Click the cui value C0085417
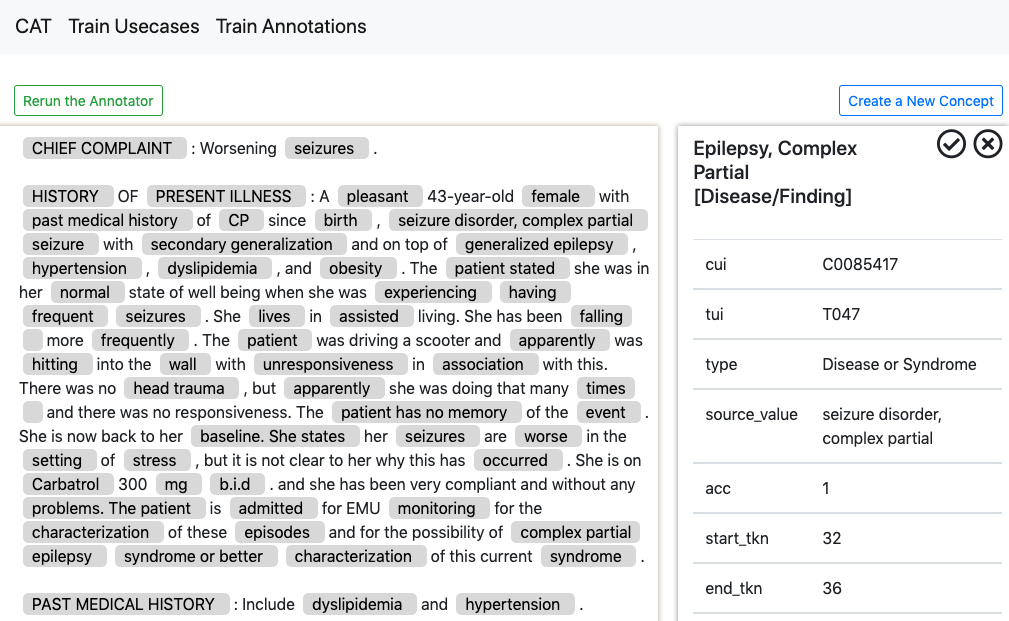1009x621 pixels. coord(860,264)
